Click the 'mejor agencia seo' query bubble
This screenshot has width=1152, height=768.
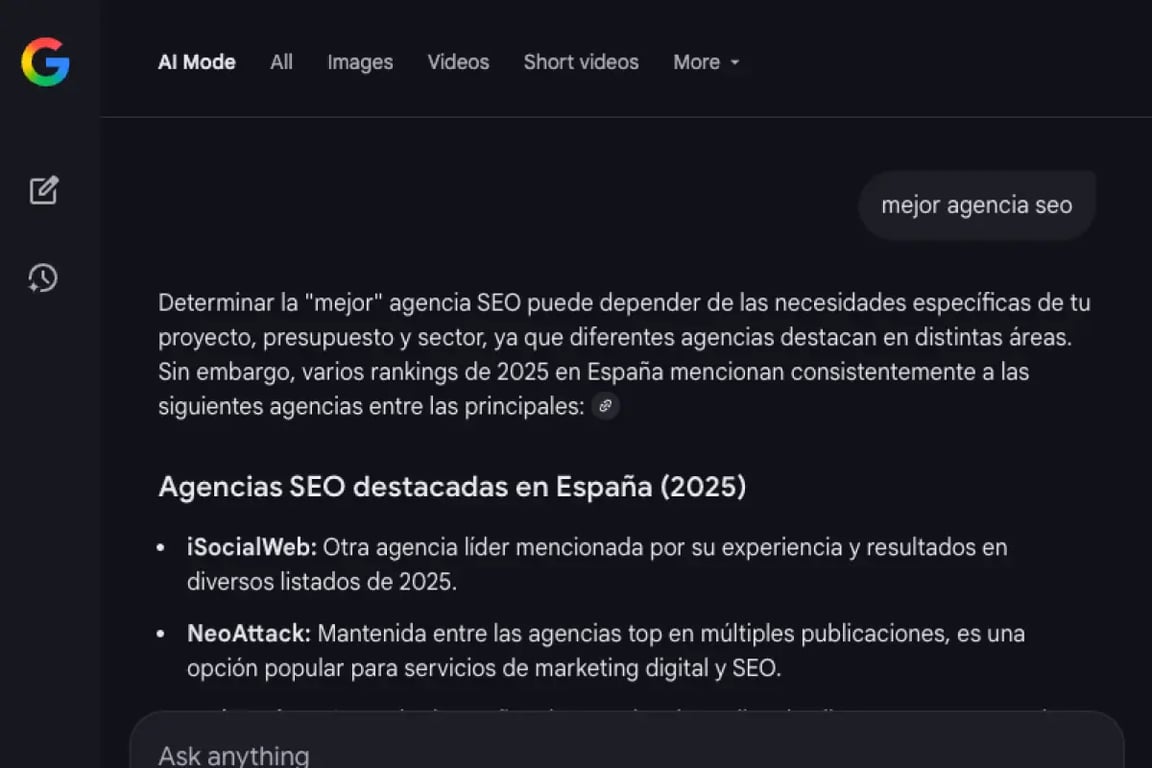(976, 205)
